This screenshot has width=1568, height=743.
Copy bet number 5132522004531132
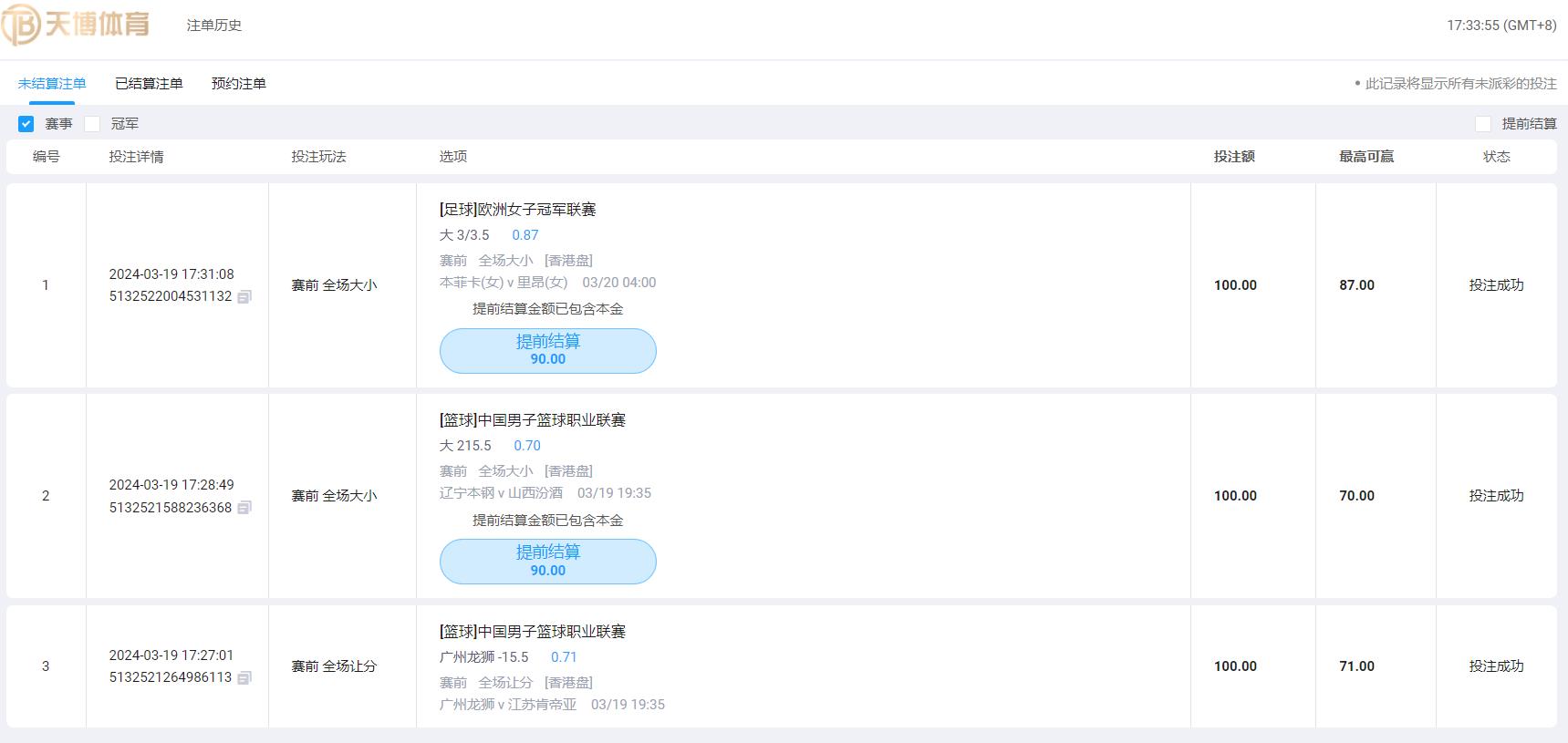[244, 297]
